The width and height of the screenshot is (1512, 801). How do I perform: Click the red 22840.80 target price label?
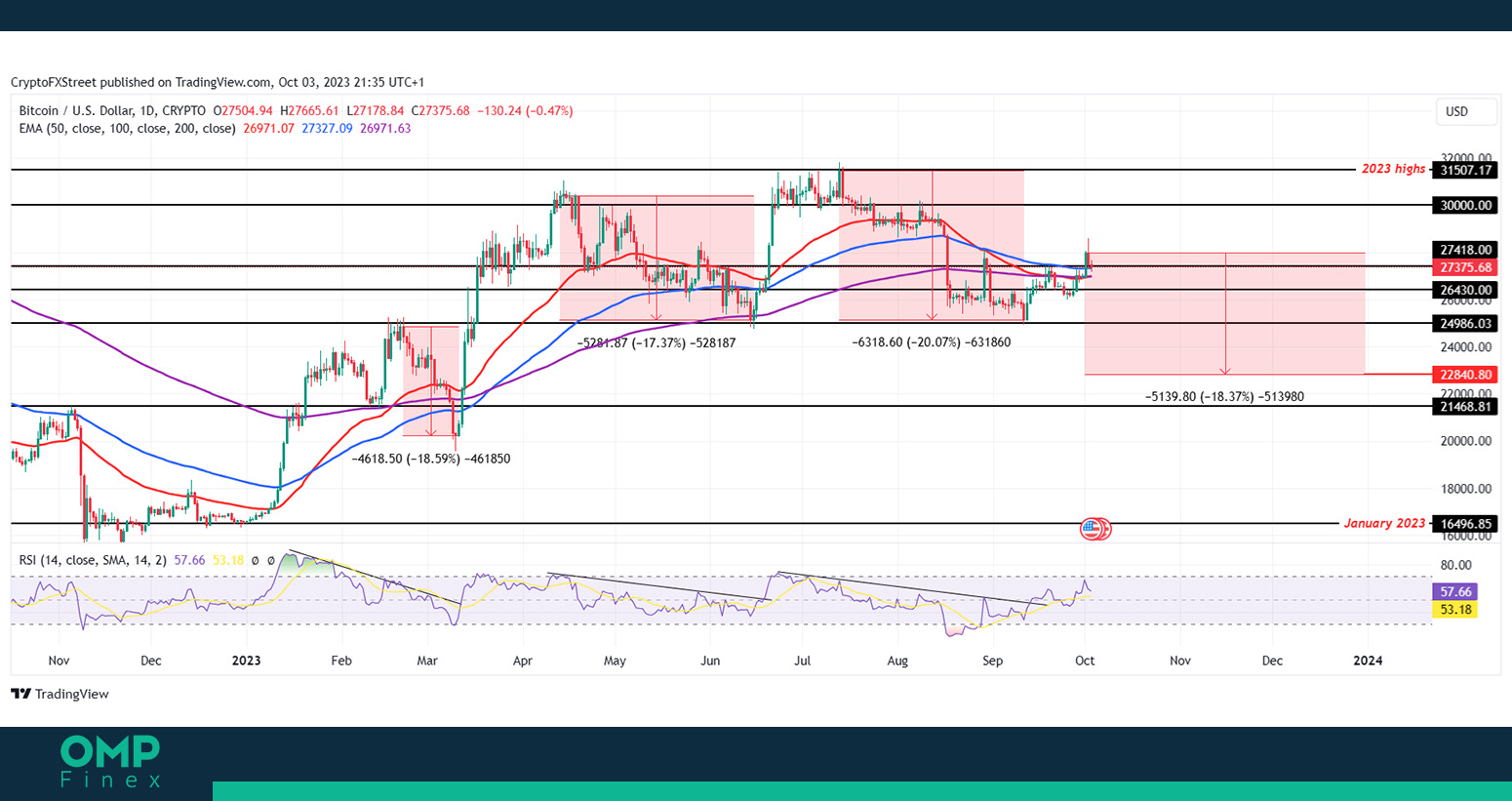[x=1466, y=375]
